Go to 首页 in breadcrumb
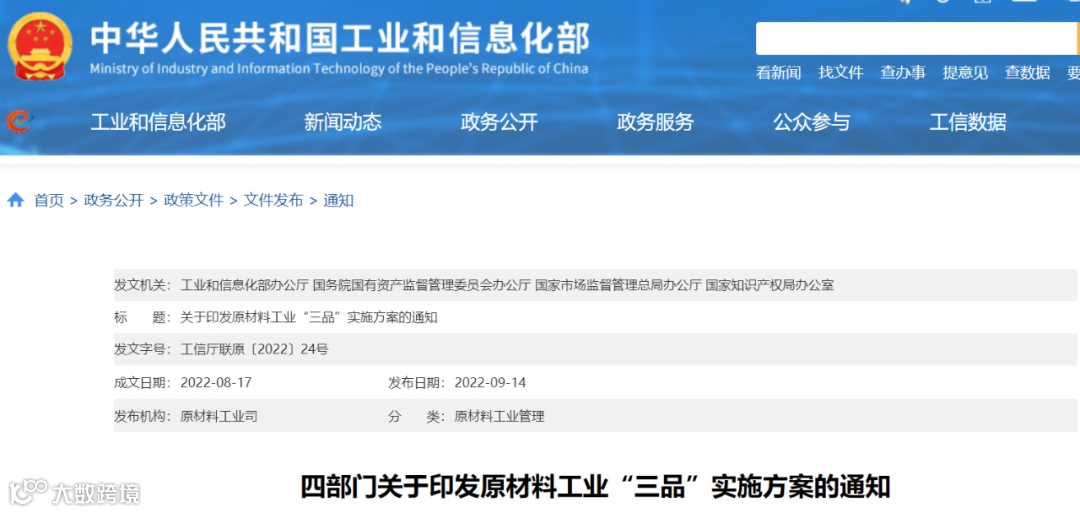Image resolution: width=1080 pixels, height=513 pixels. [x=49, y=200]
